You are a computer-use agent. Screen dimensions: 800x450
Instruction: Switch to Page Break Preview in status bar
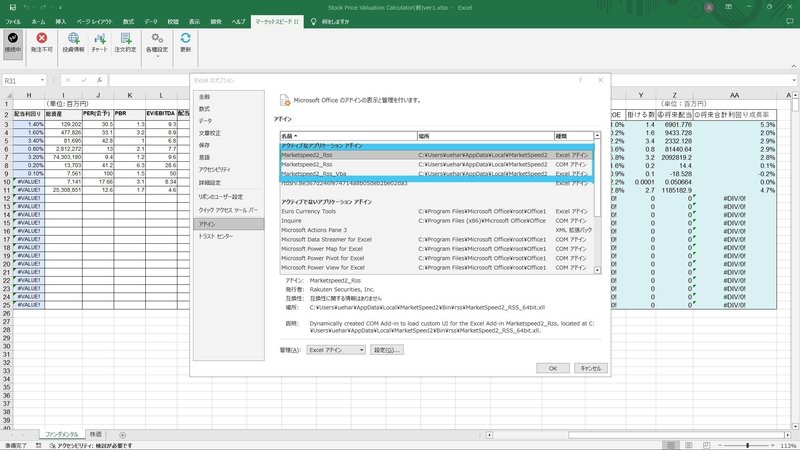tap(706, 445)
